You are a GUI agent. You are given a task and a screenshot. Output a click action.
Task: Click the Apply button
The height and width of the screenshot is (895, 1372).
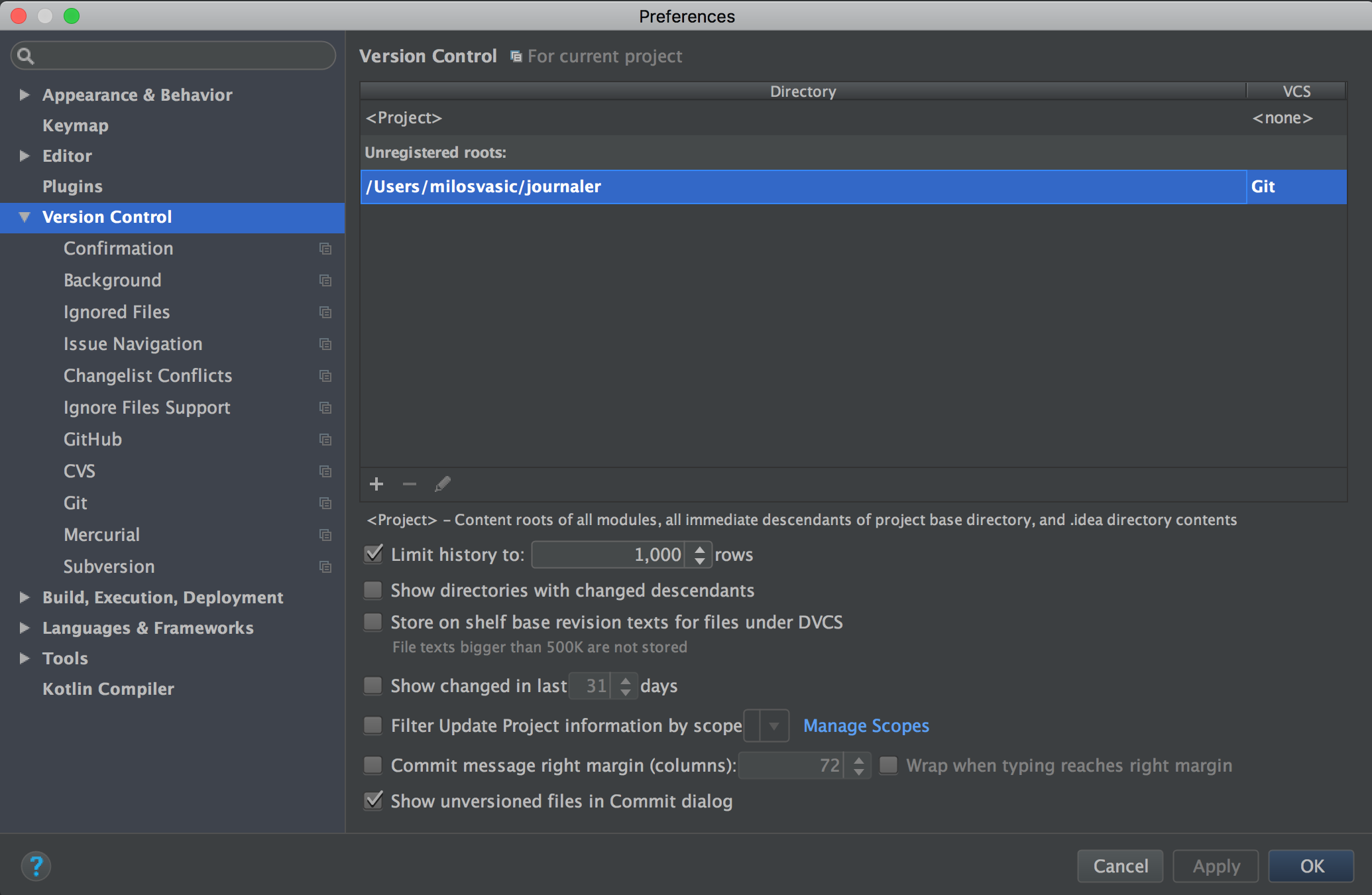(1216, 866)
